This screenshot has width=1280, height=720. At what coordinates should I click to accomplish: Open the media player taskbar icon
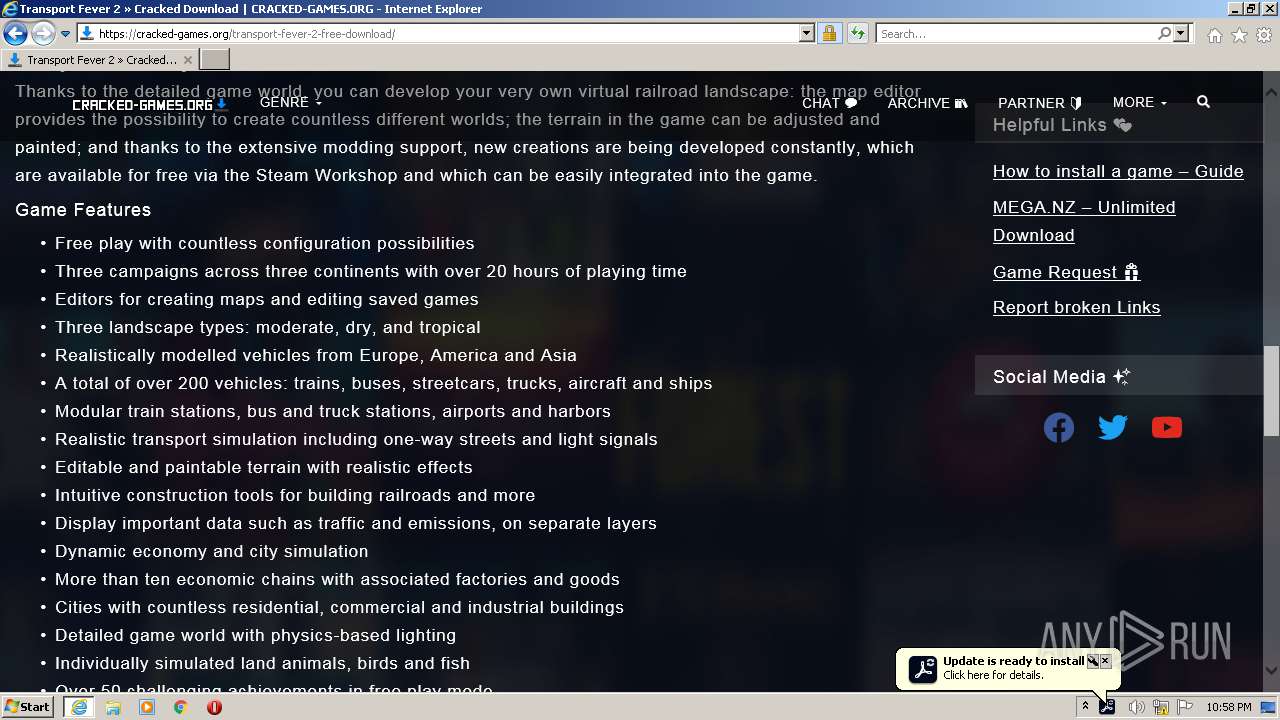[x=147, y=707]
